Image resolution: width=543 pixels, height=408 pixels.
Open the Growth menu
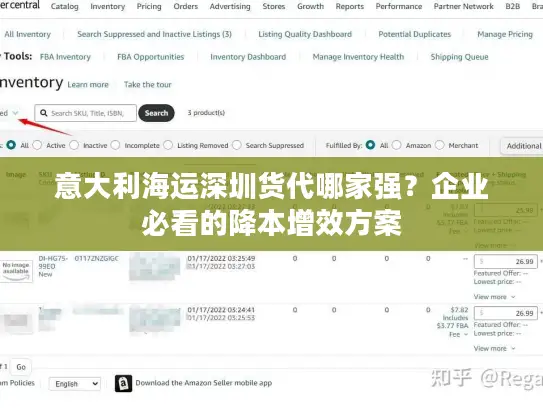pos(310,6)
